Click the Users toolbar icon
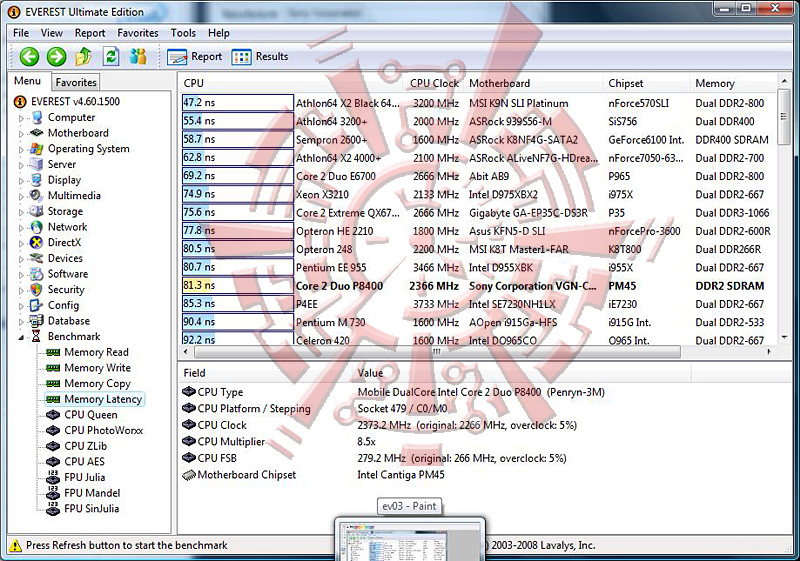The image size is (800, 561). point(138,57)
